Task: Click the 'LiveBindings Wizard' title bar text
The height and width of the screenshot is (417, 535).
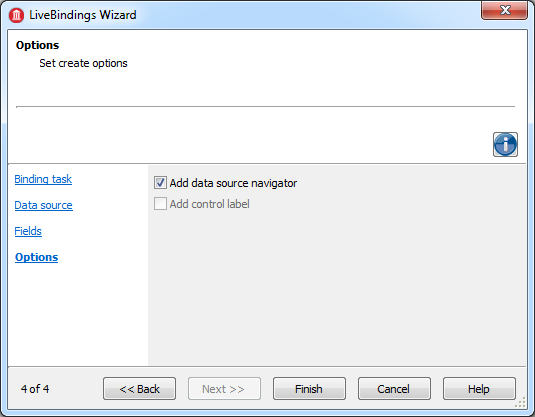Action: coord(83,15)
